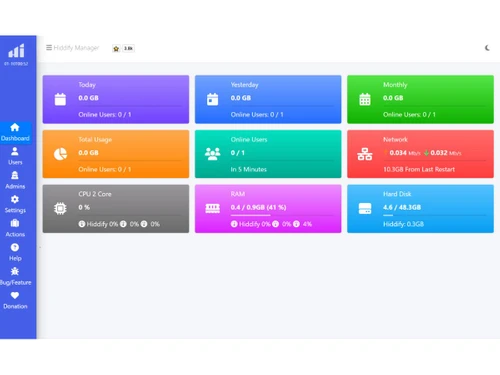Click the Hiddify Manager title text

[x=76, y=48]
